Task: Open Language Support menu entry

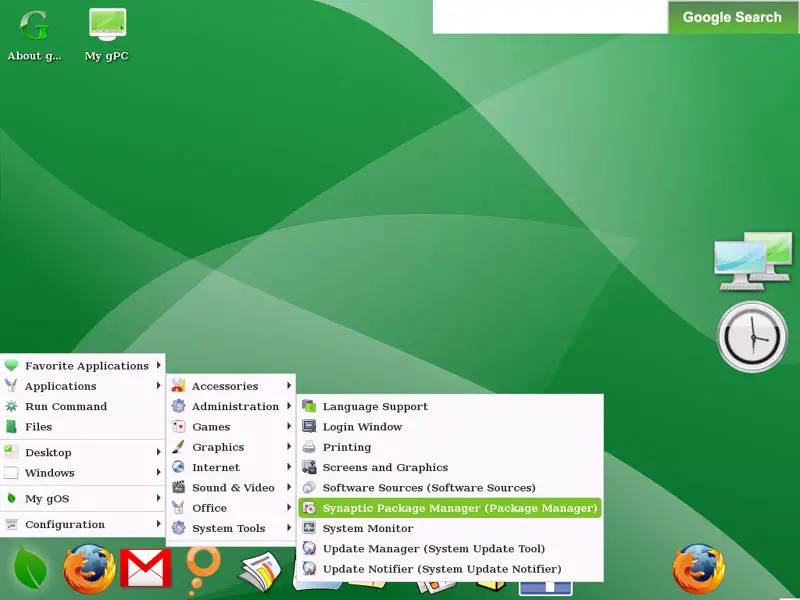Action: [x=450, y=406]
